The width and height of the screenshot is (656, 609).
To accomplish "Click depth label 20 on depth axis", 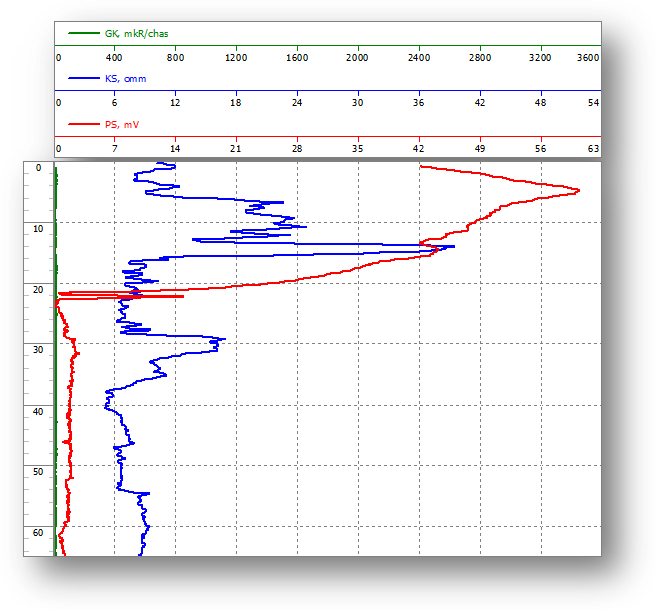I will tap(38, 290).
